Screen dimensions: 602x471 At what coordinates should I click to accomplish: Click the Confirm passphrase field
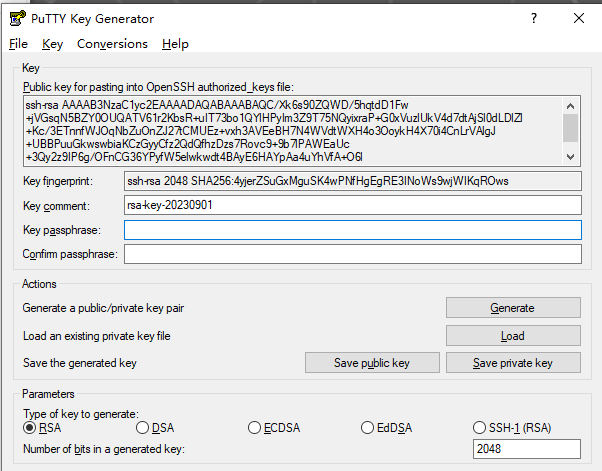(352, 254)
